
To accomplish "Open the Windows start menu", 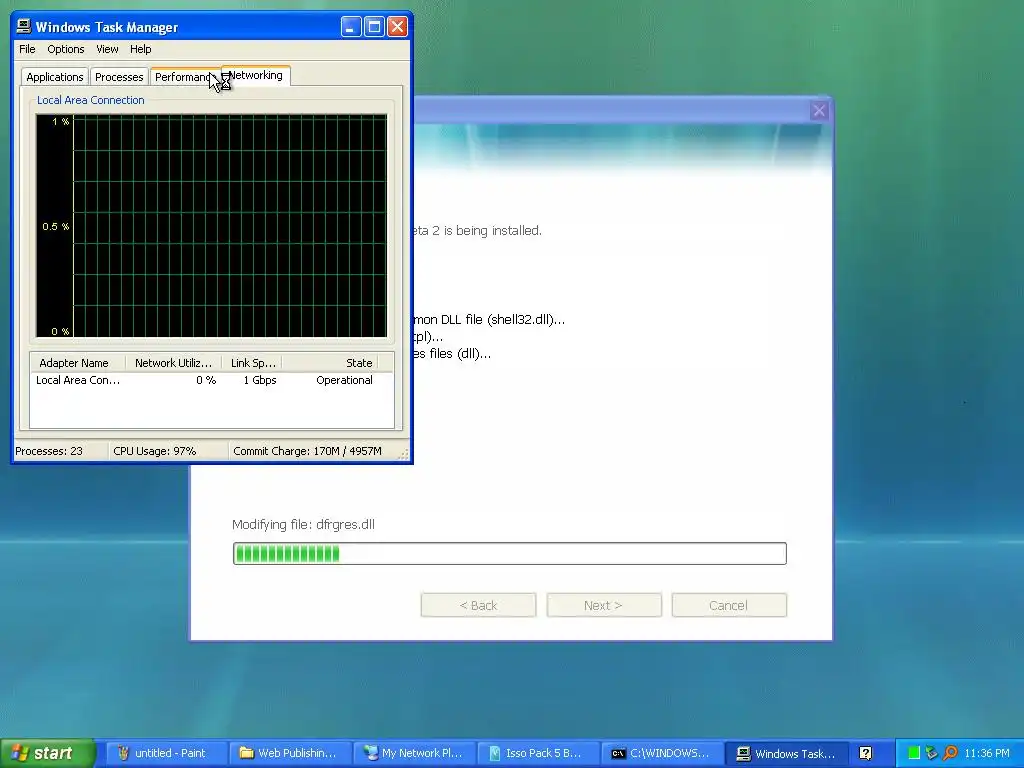I will pos(46,753).
